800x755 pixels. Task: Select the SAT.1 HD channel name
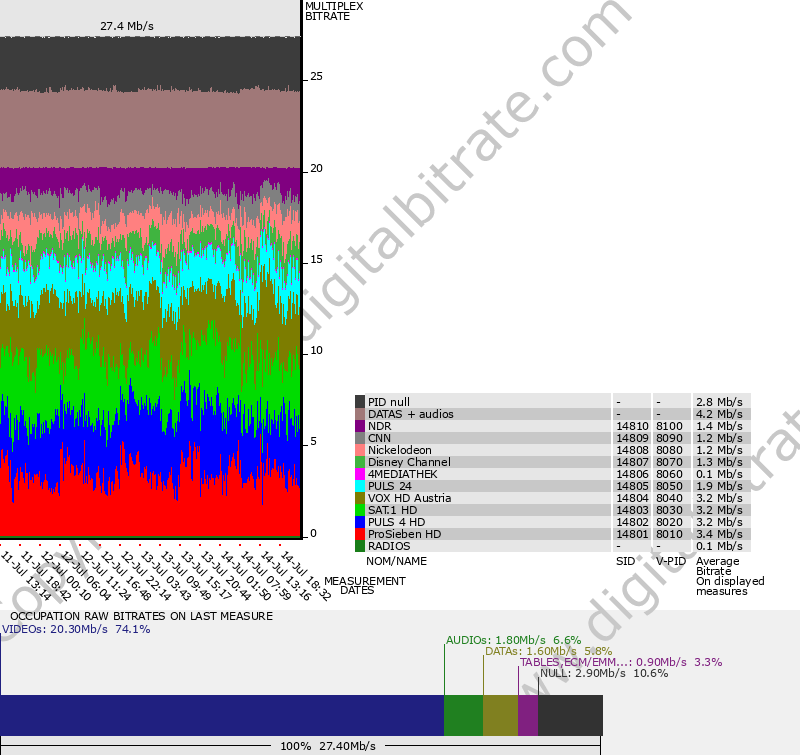tap(392, 510)
